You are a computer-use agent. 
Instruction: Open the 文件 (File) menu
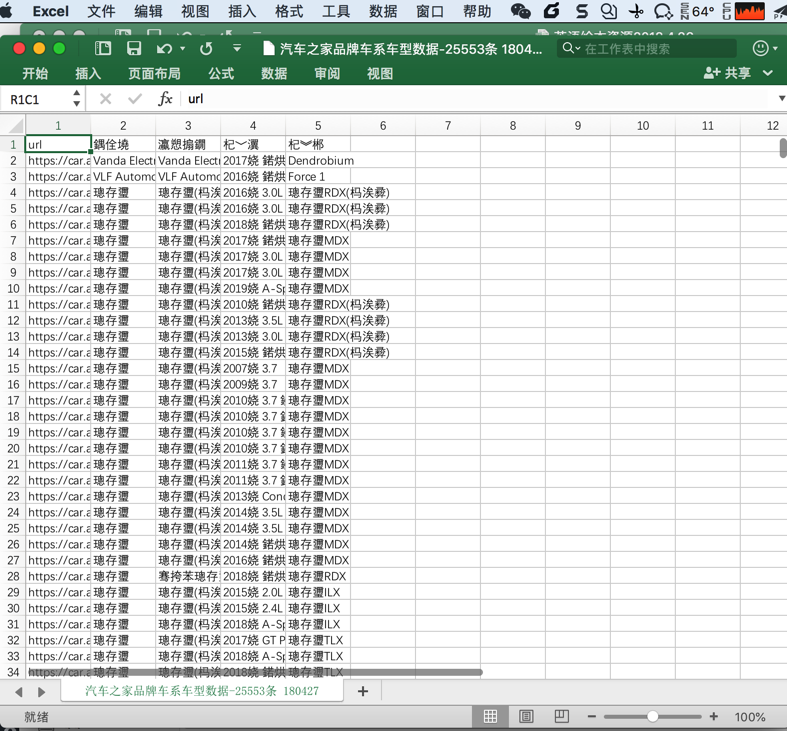click(x=101, y=11)
